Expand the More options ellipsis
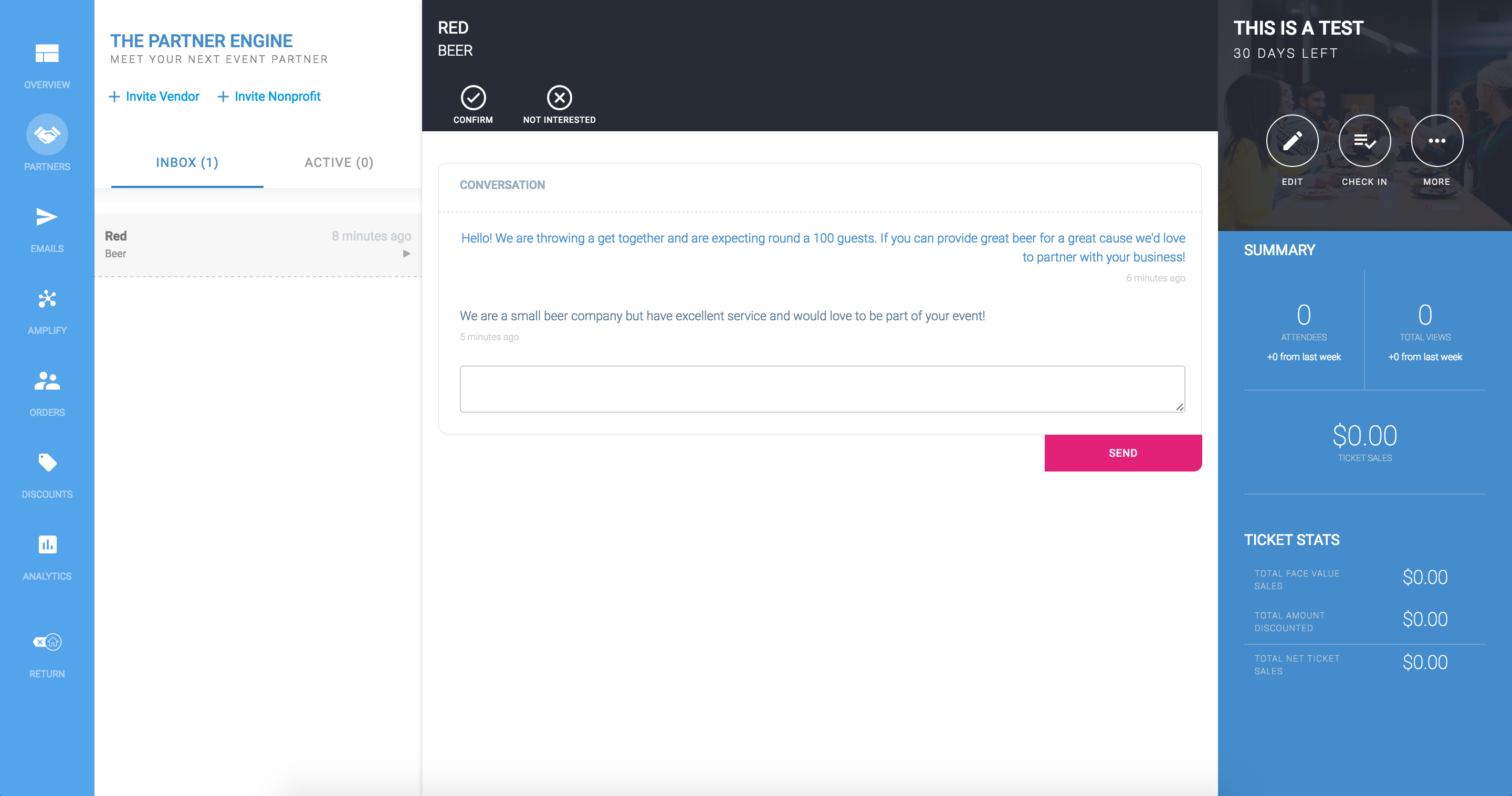The image size is (1512, 796). click(x=1436, y=141)
